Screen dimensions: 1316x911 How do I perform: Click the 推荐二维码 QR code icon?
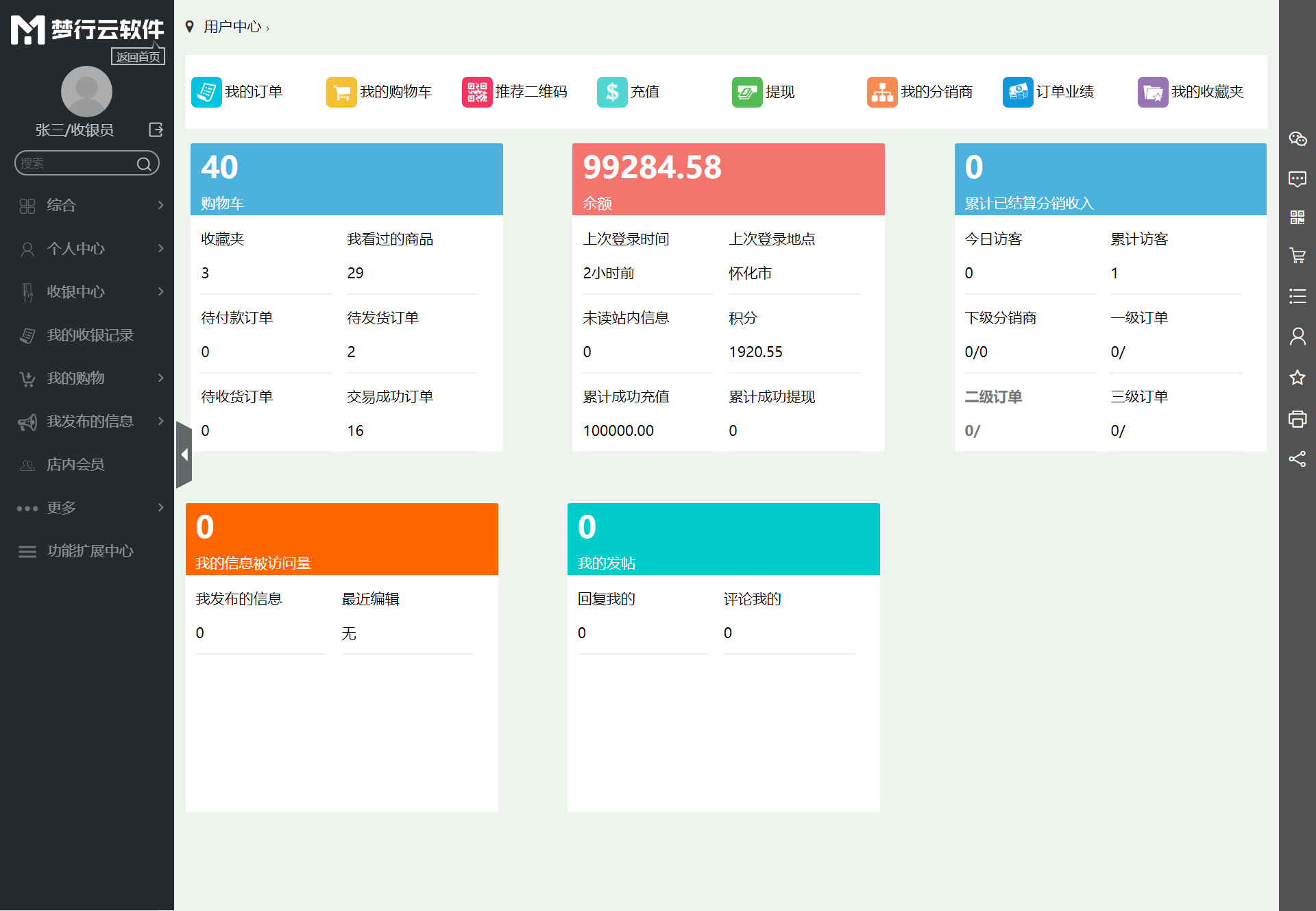(477, 92)
